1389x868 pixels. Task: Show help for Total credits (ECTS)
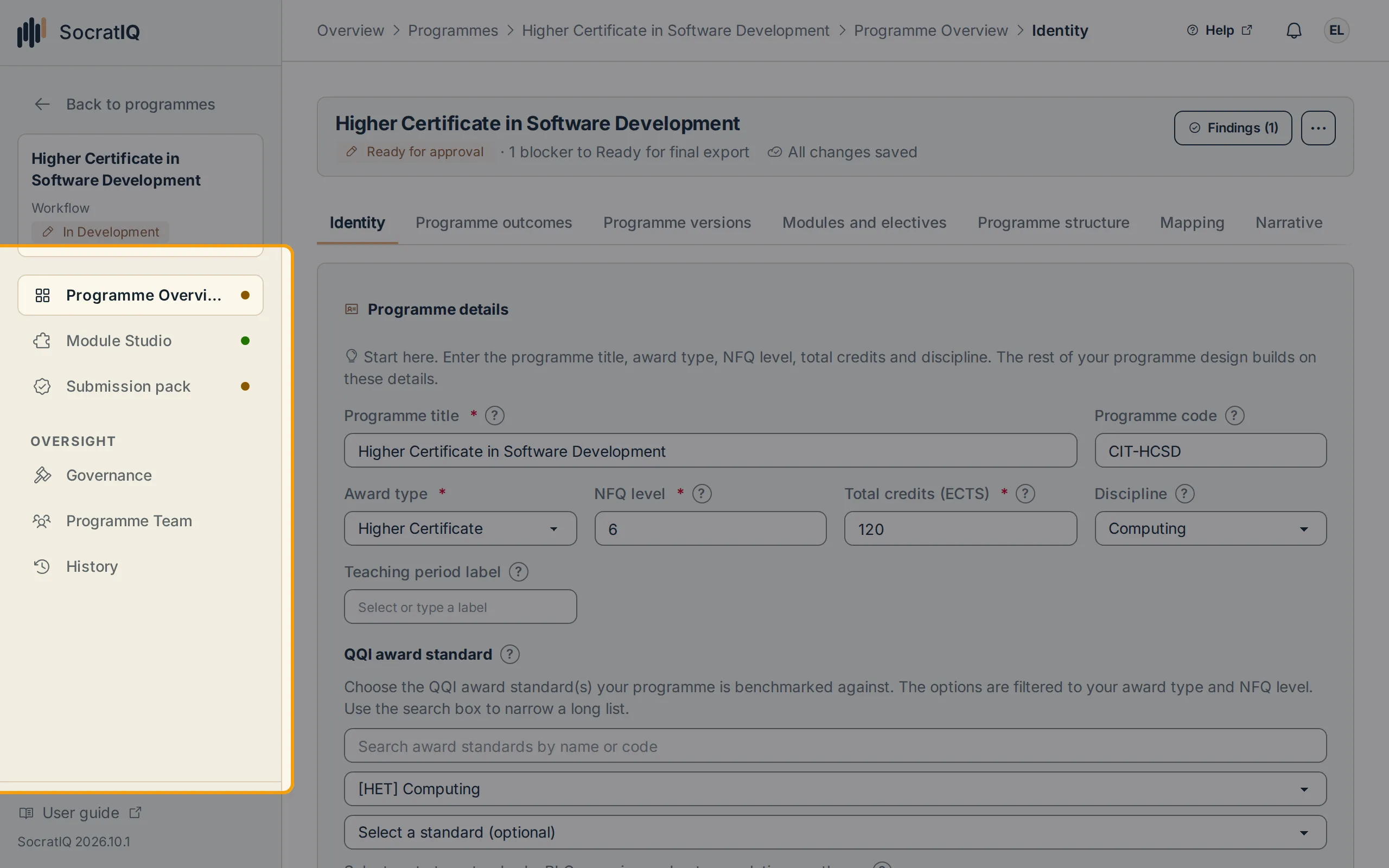click(x=1025, y=494)
